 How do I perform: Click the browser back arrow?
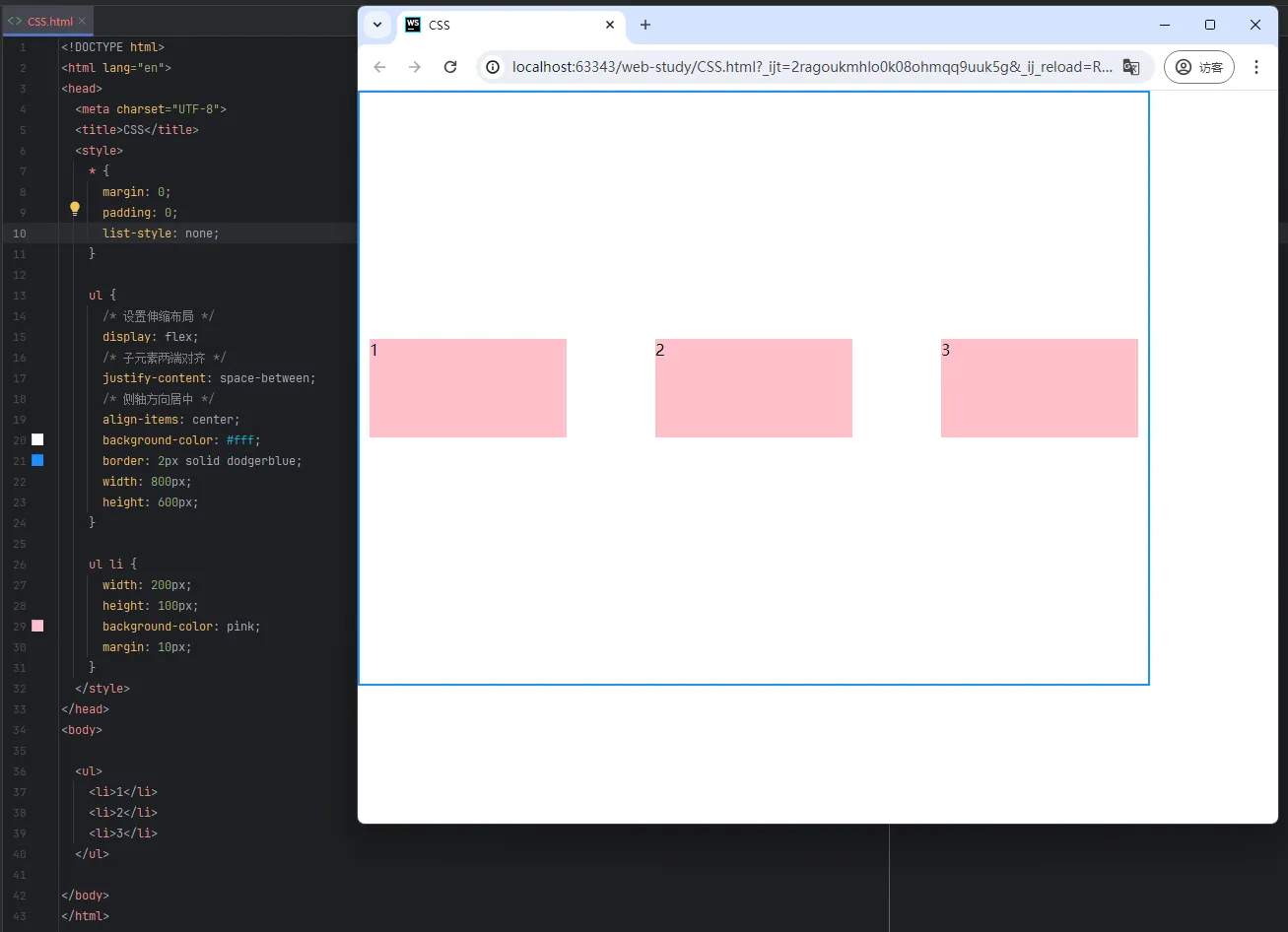coord(379,67)
